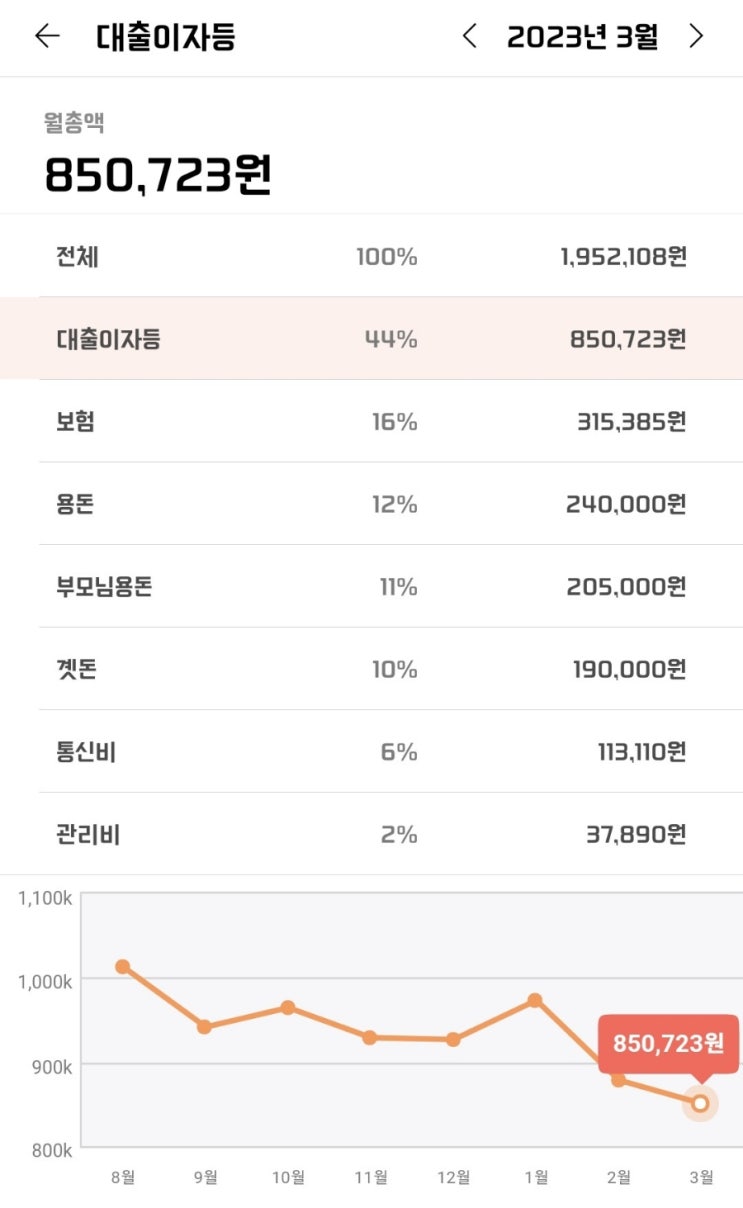Select the 전체 category row
Viewport: 743px width, 1208px height.
pos(371,257)
